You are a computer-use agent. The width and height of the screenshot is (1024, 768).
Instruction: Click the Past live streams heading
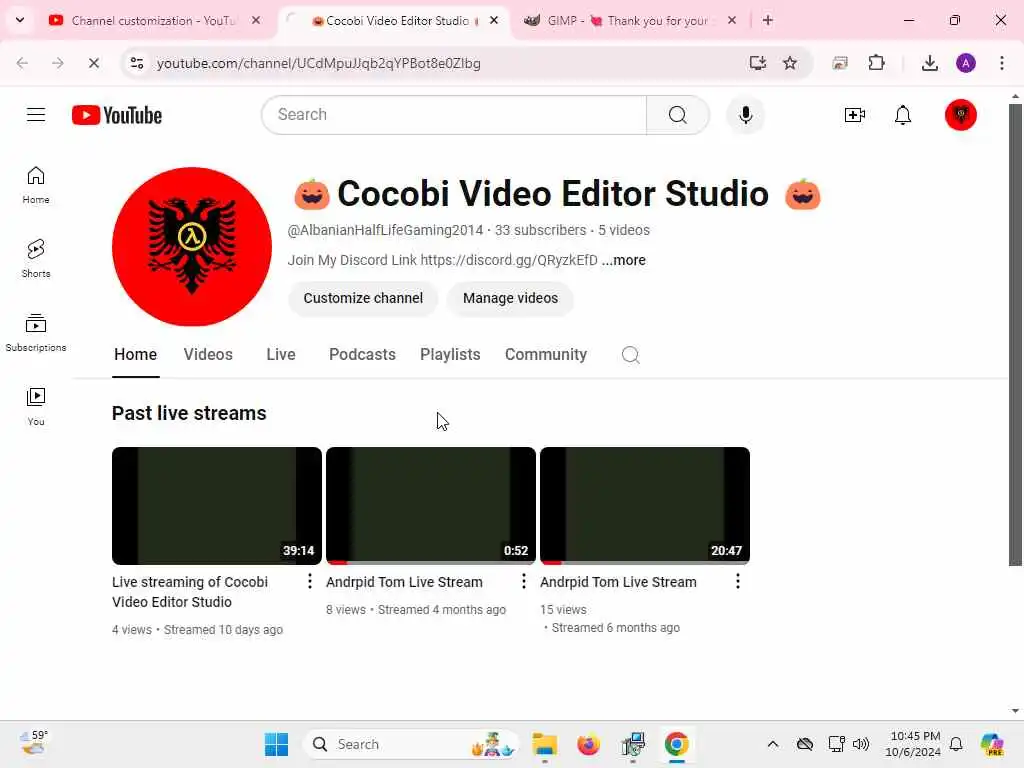(x=189, y=413)
